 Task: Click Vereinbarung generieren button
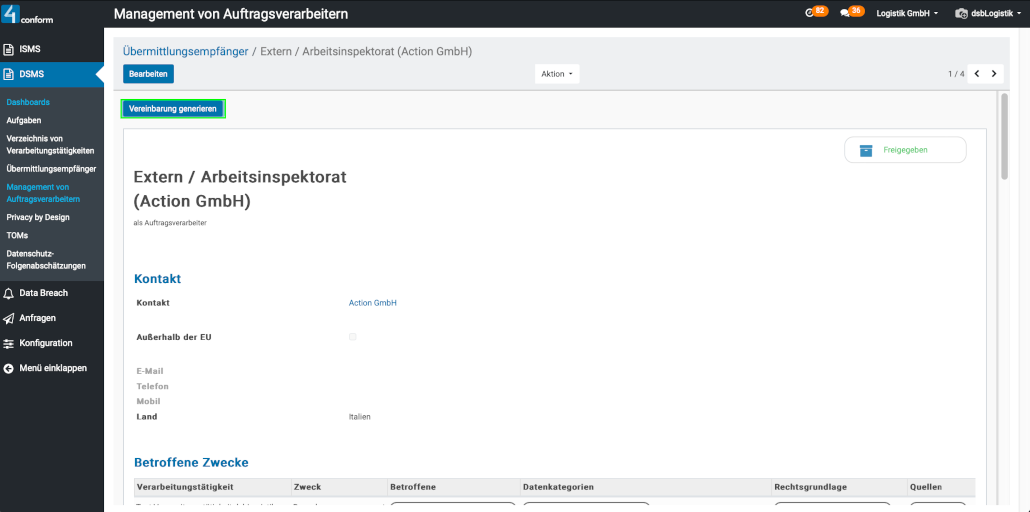point(173,109)
